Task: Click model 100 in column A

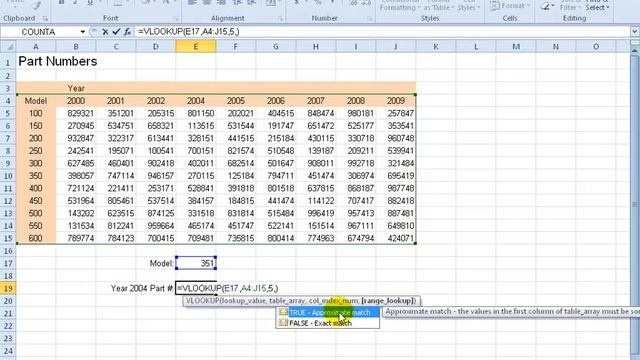Action: click(x=36, y=113)
